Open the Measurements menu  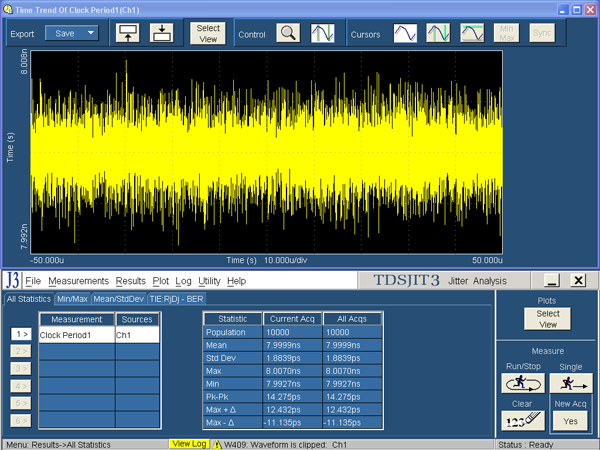[79, 281]
